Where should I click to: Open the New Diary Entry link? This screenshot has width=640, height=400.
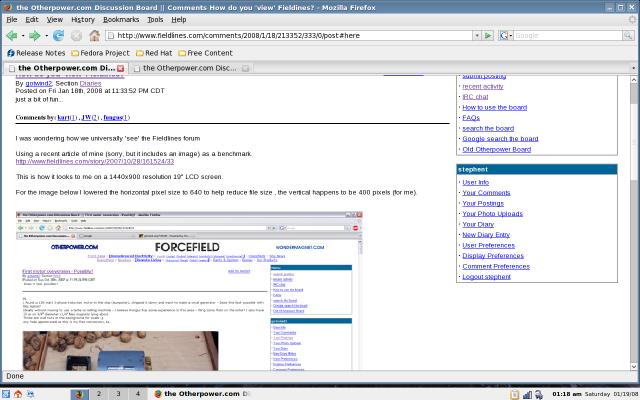pyautogui.click(x=486, y=235)
